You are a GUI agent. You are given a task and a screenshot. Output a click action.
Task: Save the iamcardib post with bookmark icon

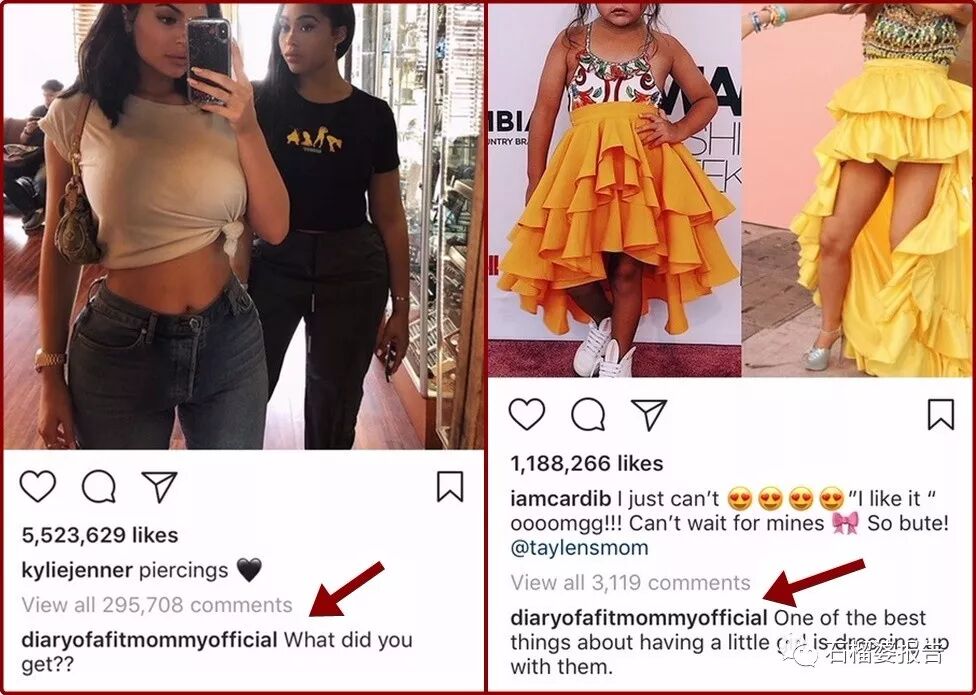(x=941, y=414)
